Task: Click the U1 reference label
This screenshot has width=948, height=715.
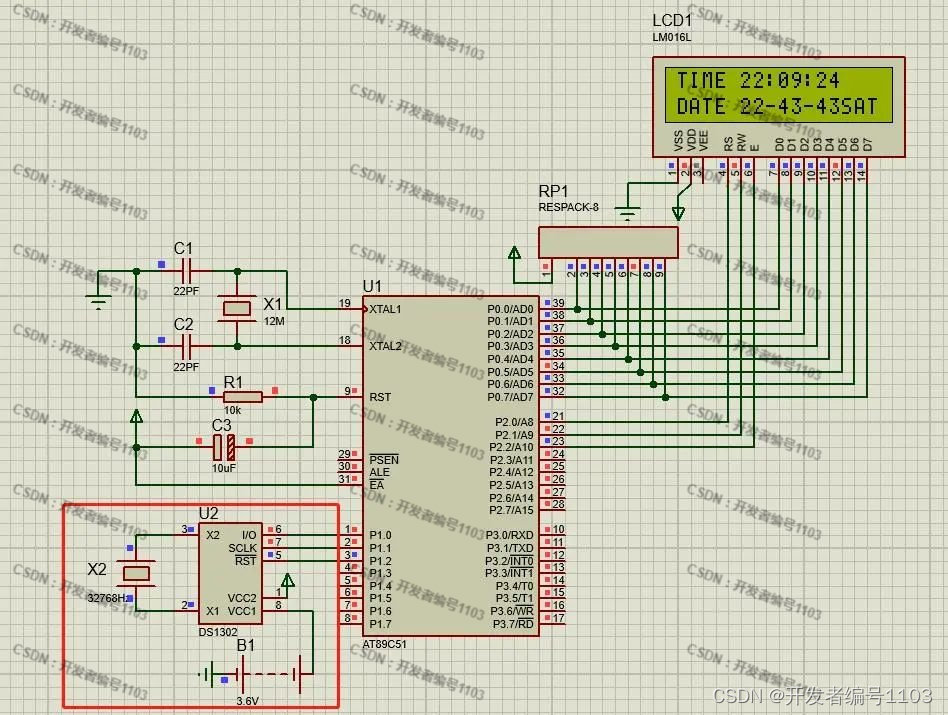Action: pyautogui.click(x=372, y=286)
